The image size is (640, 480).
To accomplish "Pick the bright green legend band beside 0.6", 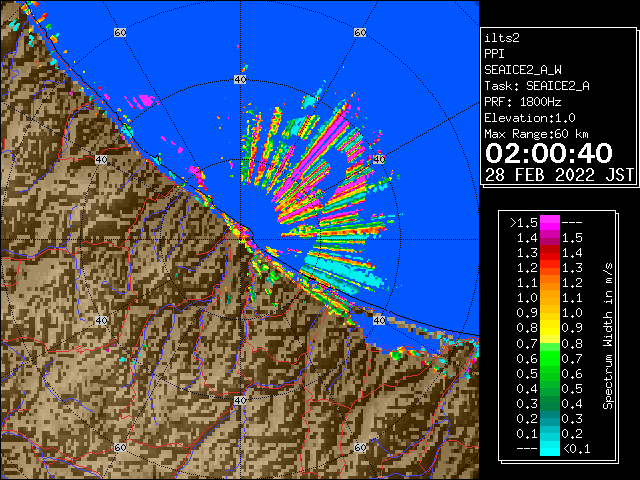I will coord(549,358).
